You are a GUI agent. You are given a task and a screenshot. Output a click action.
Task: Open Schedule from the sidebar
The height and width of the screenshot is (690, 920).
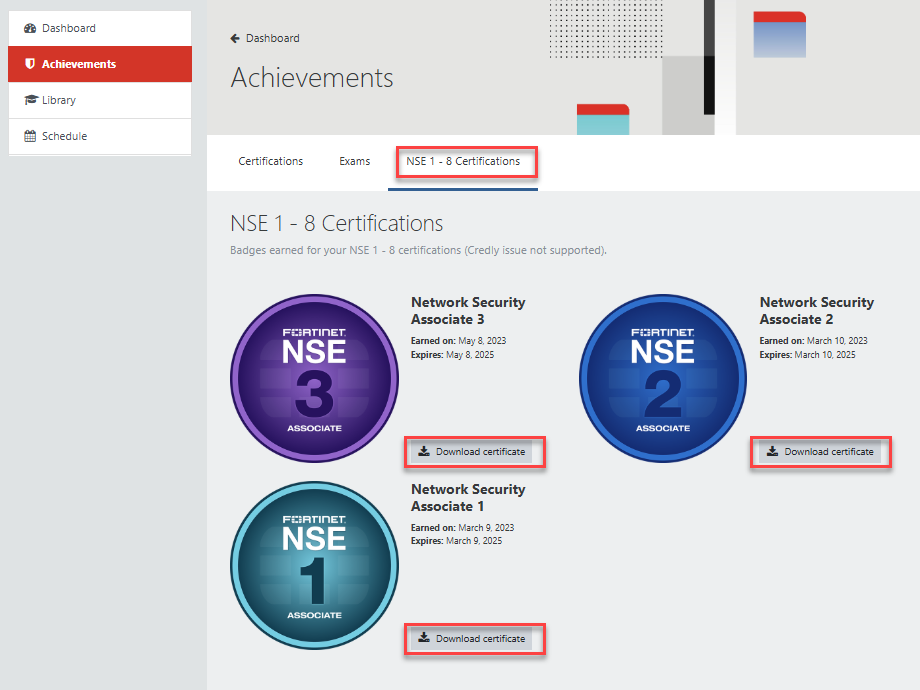100,136
